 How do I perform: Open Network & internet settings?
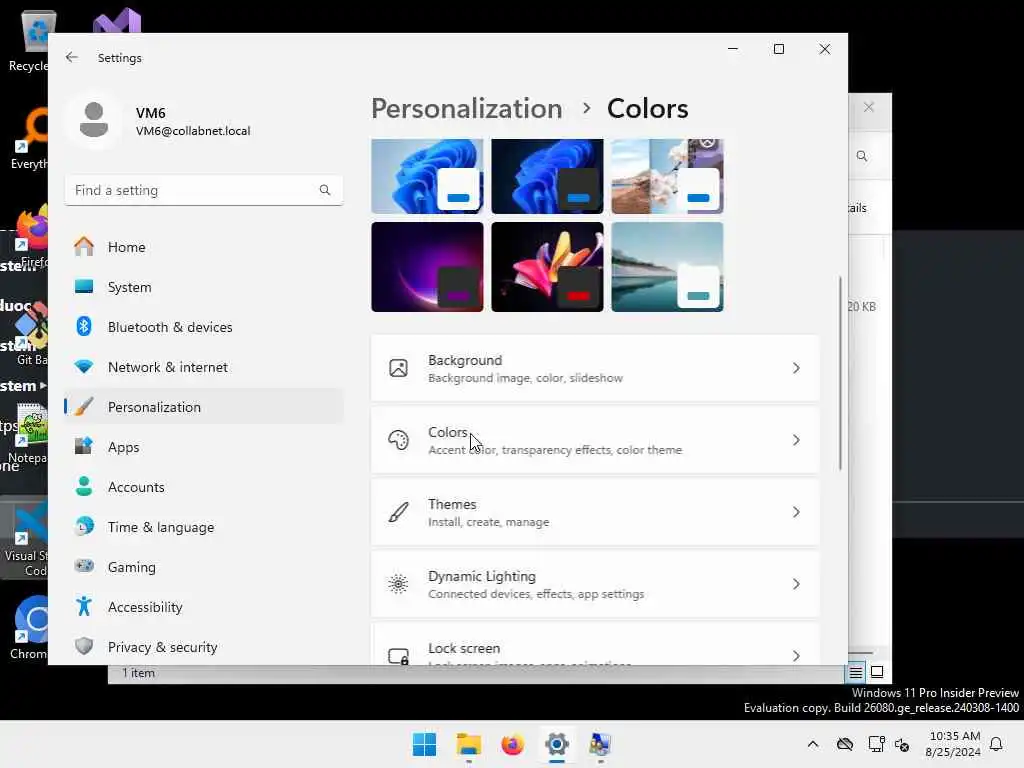(x=204, y=367)
